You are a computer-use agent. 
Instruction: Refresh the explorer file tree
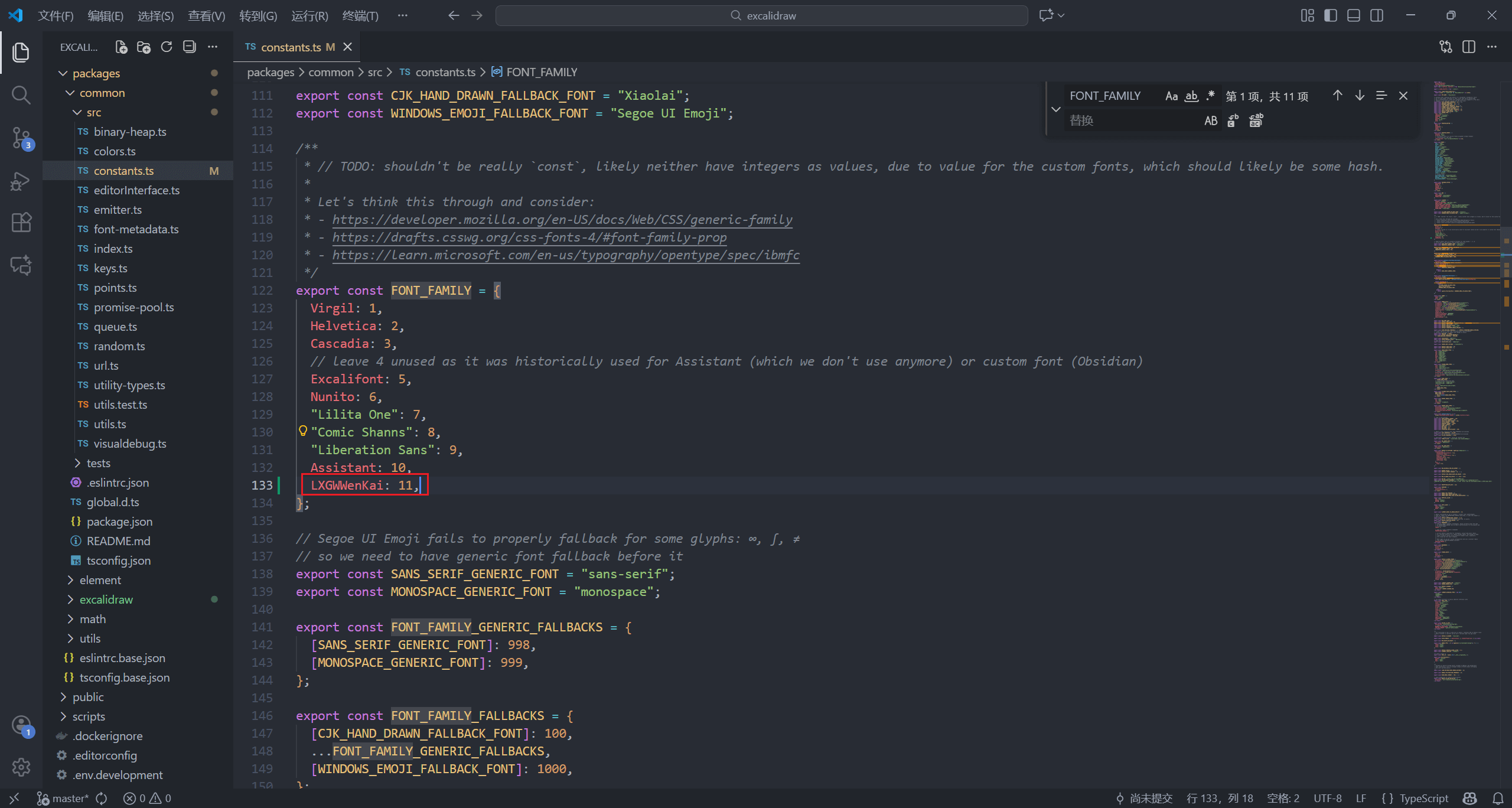coord(167,47)
